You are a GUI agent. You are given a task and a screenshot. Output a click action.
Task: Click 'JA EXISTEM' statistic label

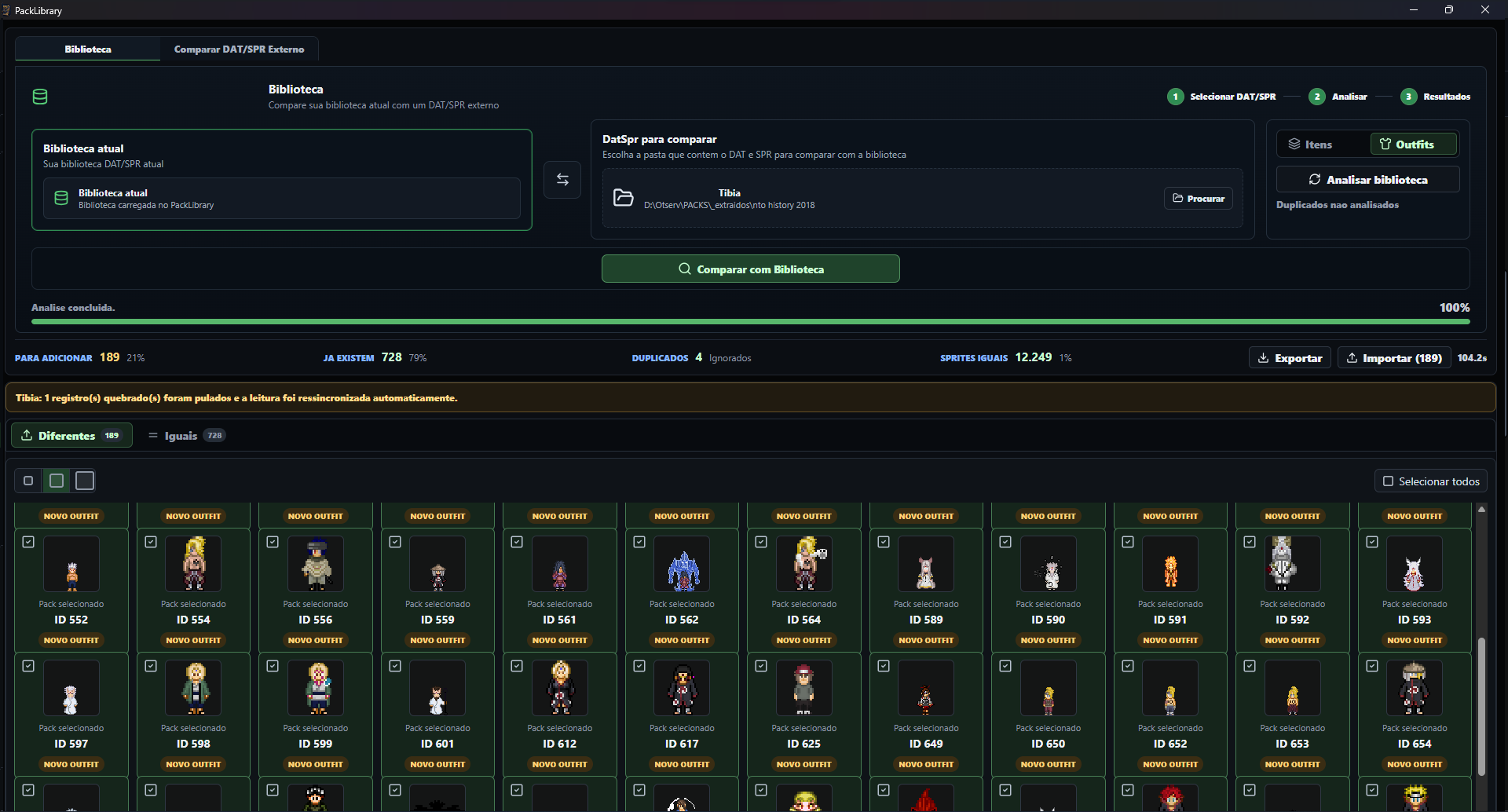pyautogui.click(x=349, y=358)
